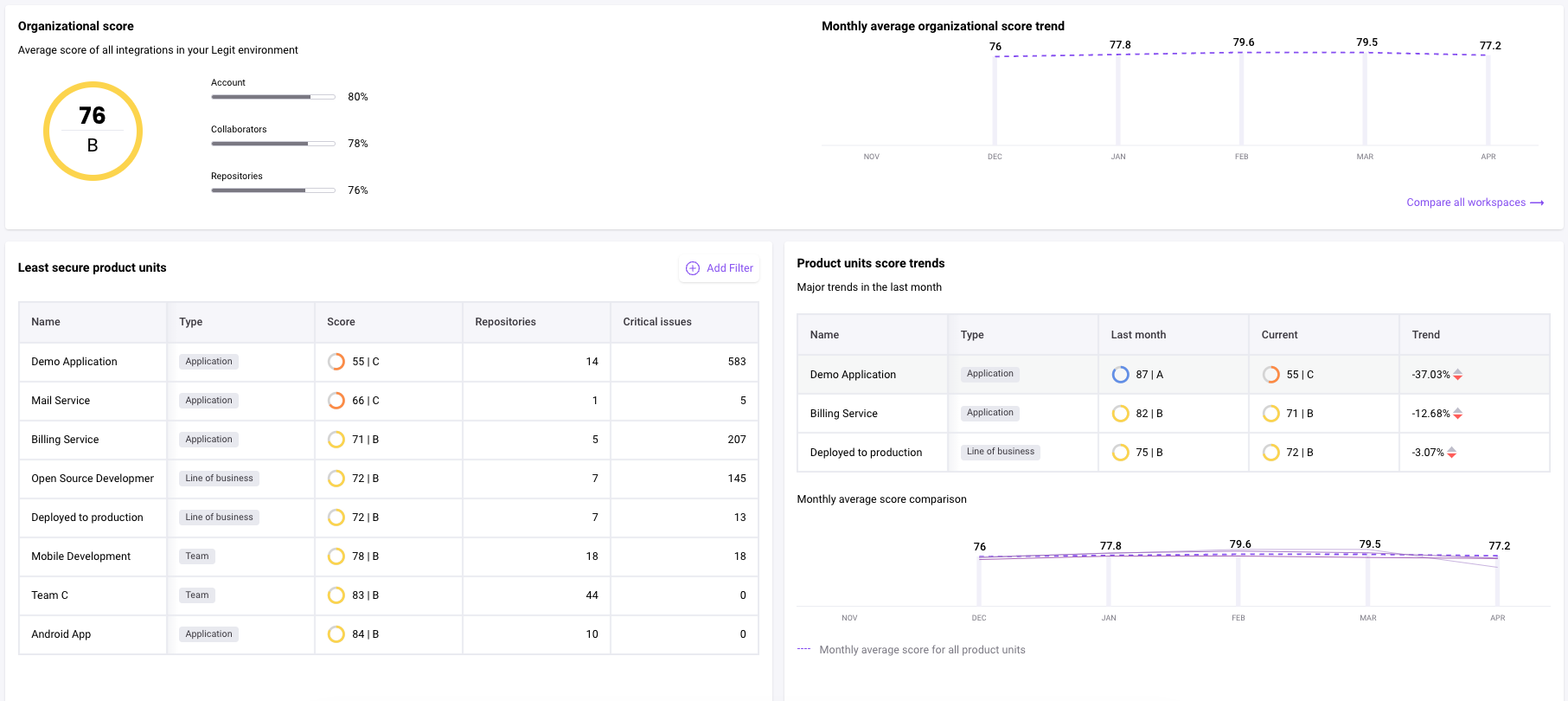Screen dimensions: 1568x701
Task: Click blue 87 | A last month score ring
Action: pyautogui.click(x=1120, y=375)
